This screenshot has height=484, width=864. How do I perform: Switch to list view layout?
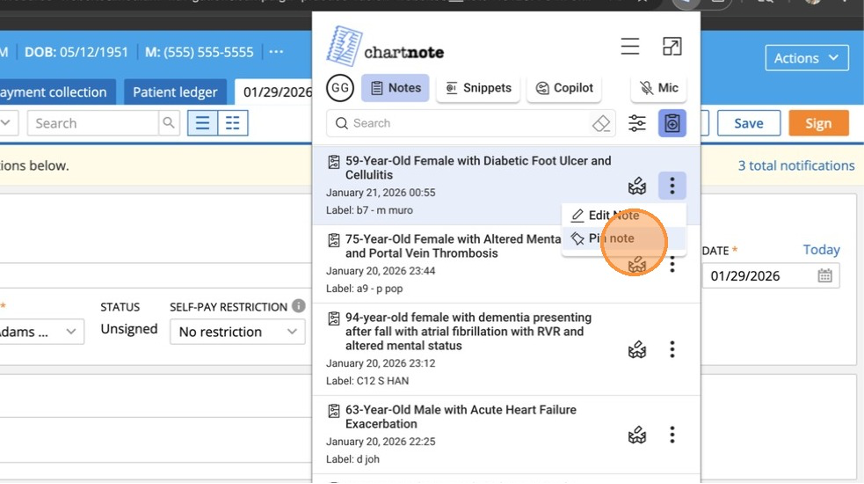click(203, 123)
